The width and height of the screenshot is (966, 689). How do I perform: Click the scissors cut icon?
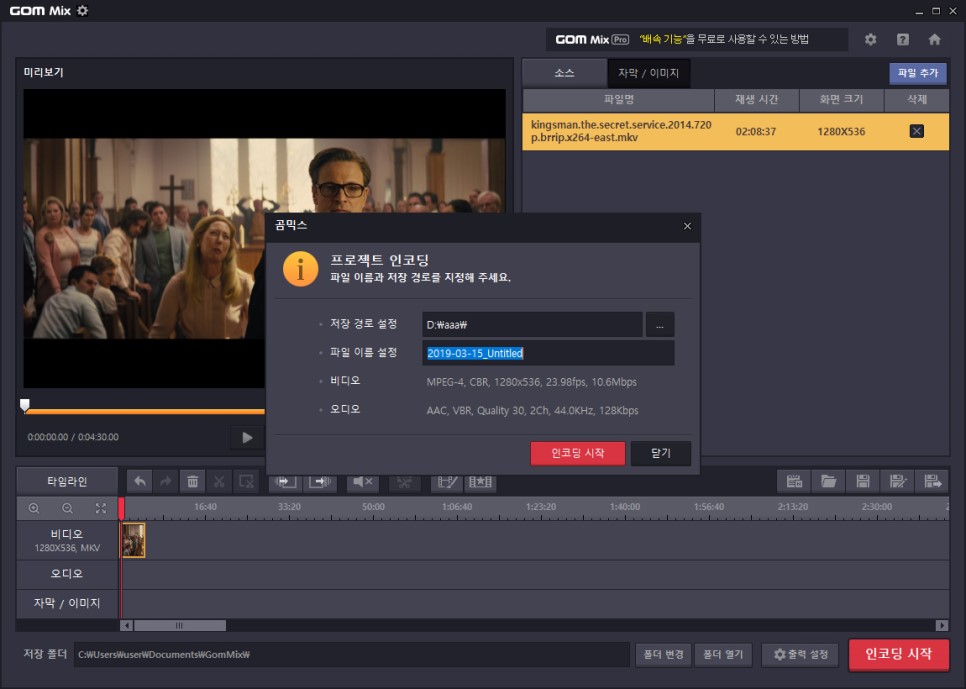pyautogui.click(x=219, y=481)
